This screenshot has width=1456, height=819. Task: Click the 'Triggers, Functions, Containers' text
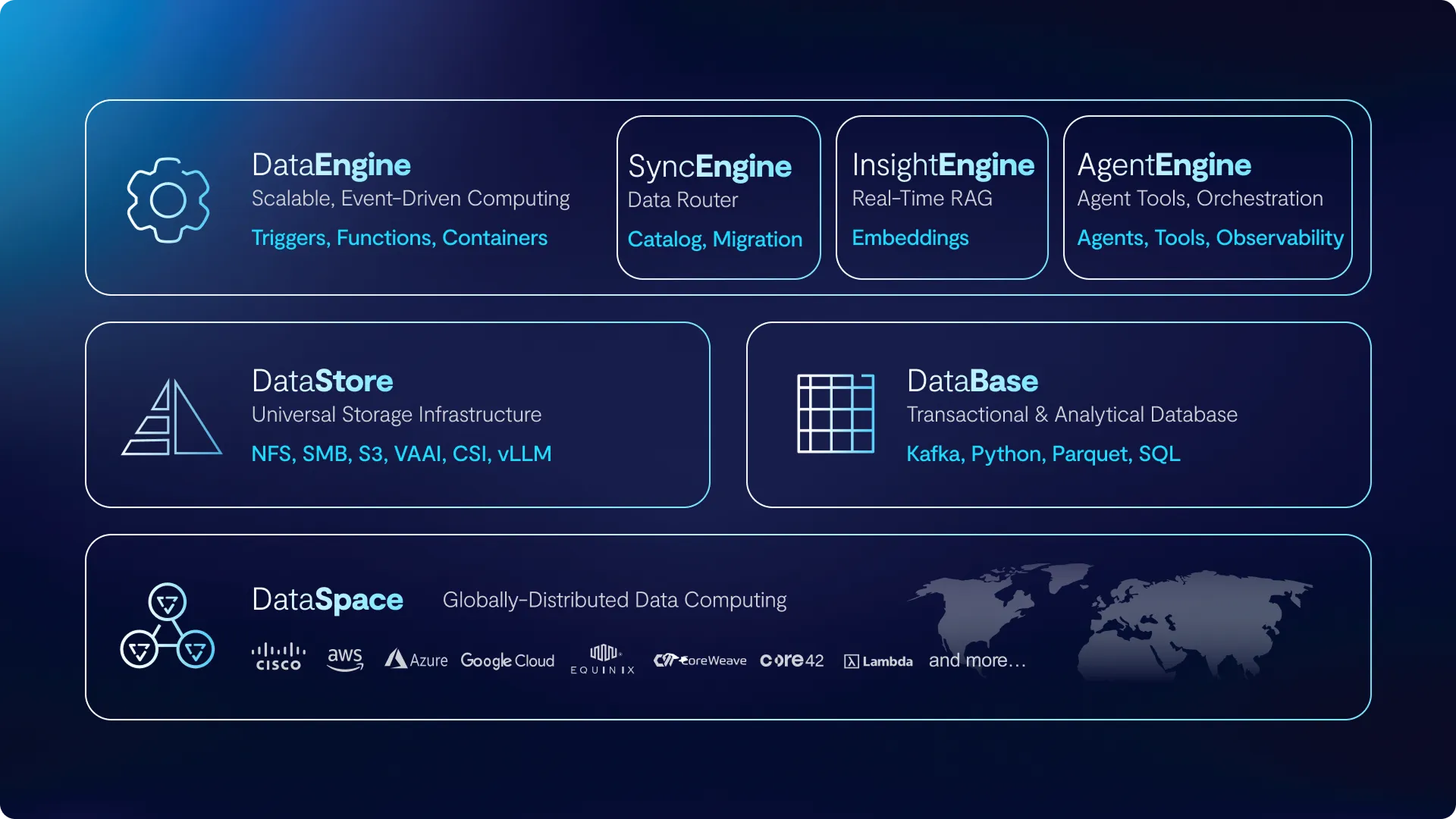[399, 237]
